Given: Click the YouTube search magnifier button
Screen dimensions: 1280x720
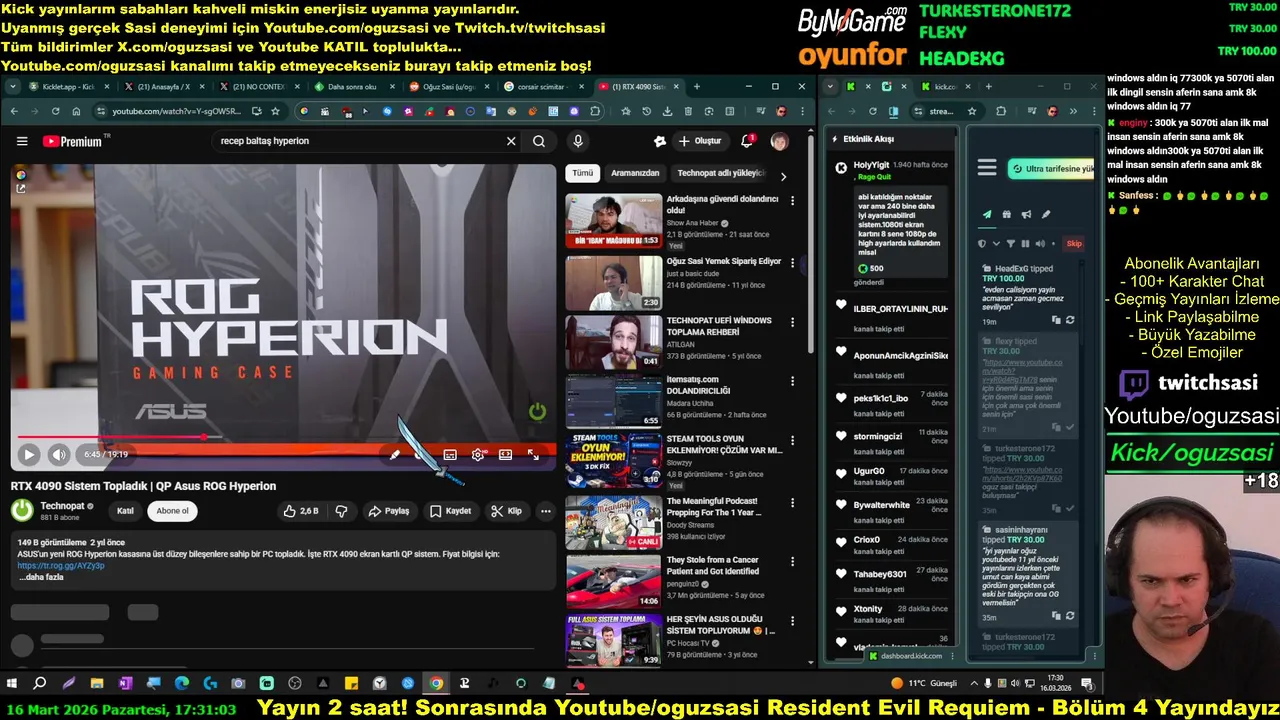Looking at the screenshot, I should [x=539, y=141].
